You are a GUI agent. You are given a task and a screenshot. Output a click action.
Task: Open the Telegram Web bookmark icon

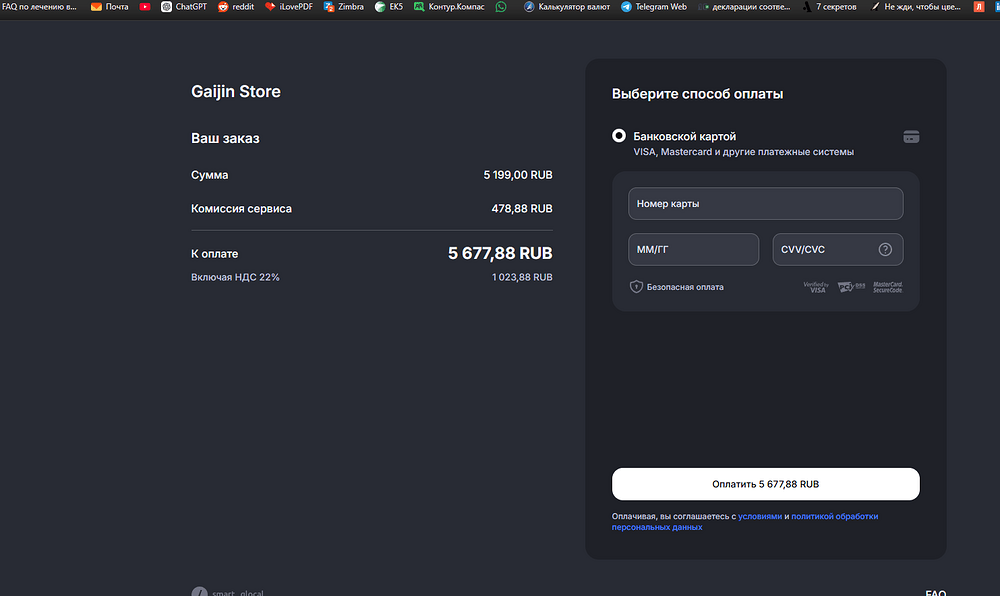[626, 7]
